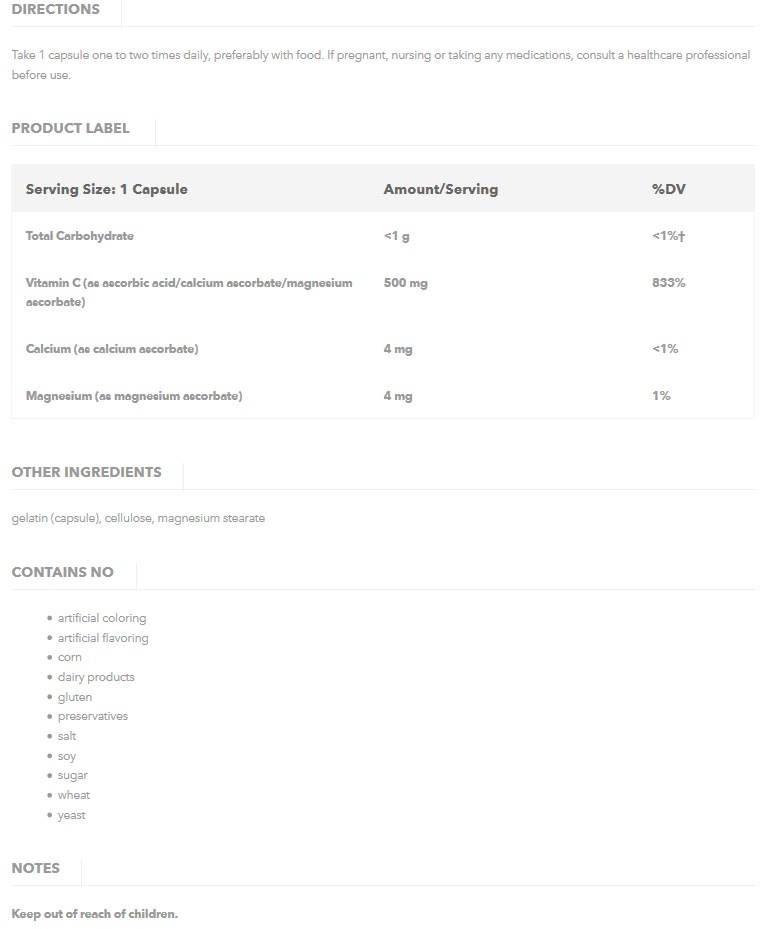The width and height of the screenshot is (765, 929).
Task: Click the gluten list item
Action: click(75, 697)
